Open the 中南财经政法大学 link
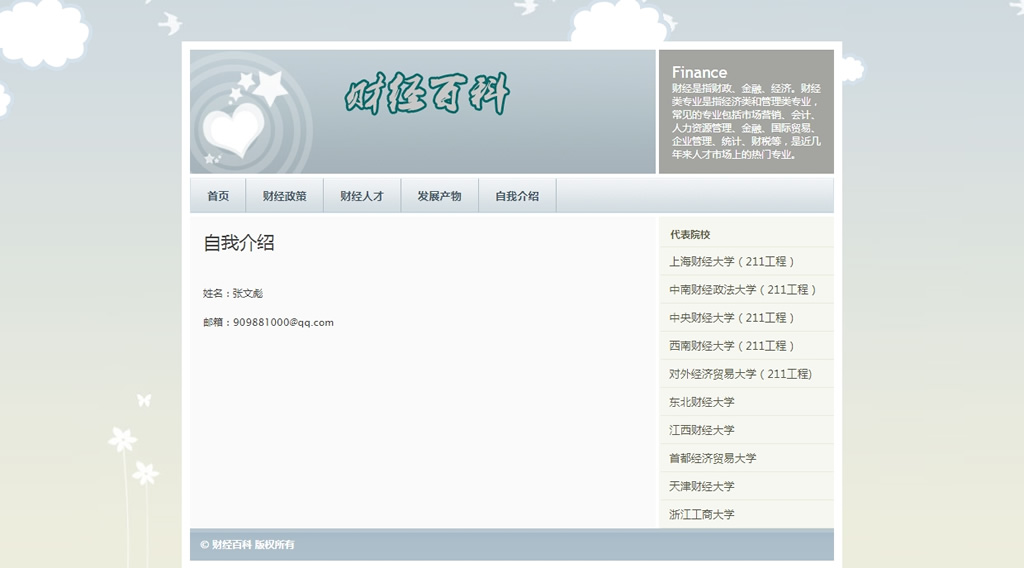This screenshot has height=568, width=1024. click(x=743, y=290)
